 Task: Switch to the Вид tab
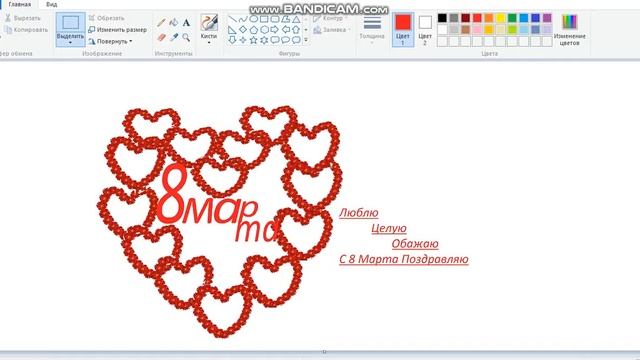coord(51,4)
